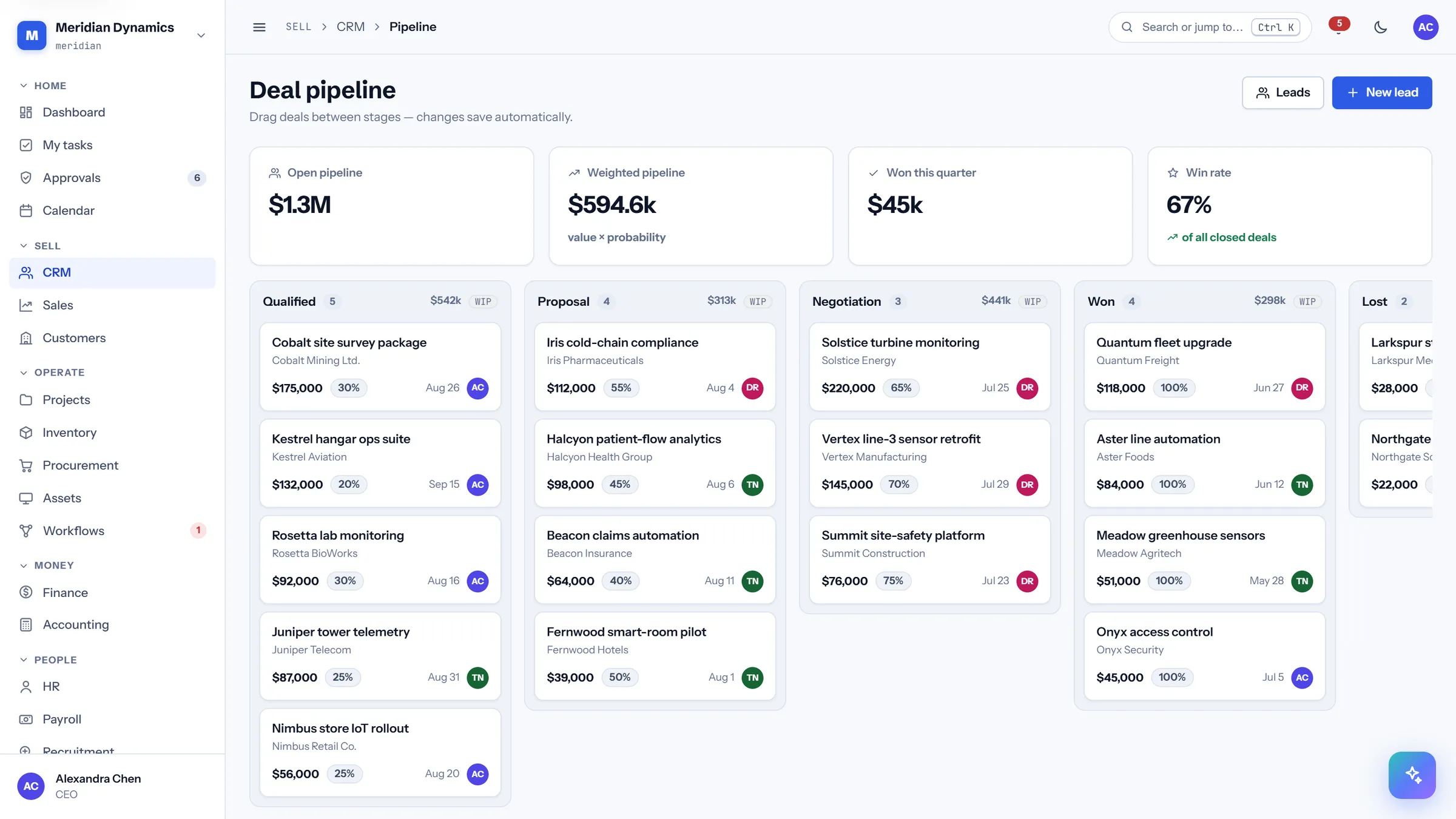Click the WIP tag on Qualified column
Image resolution: width=1456 pixels, height=819 pixels.
[x=483, y=302]
